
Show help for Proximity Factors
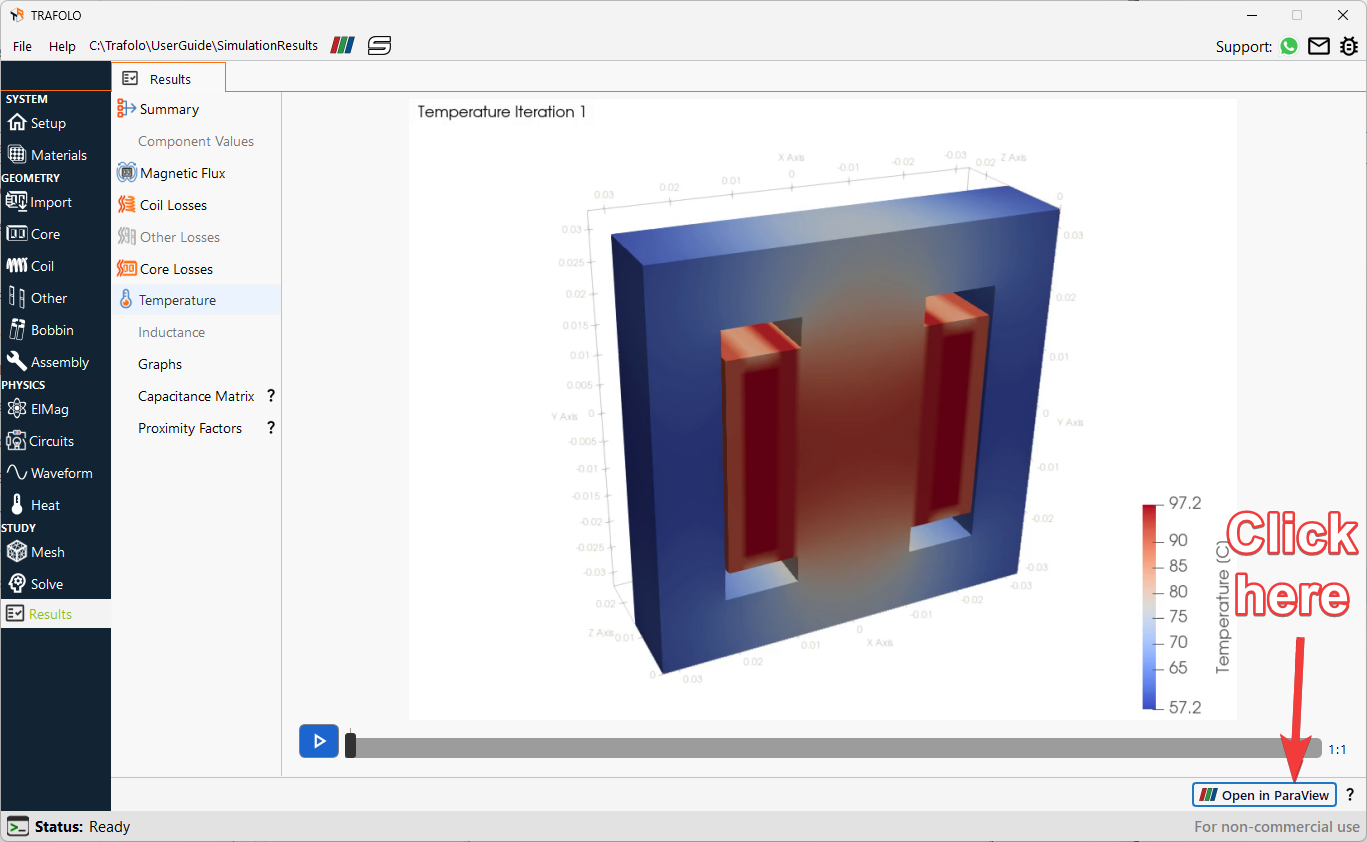tap(271, 428)
